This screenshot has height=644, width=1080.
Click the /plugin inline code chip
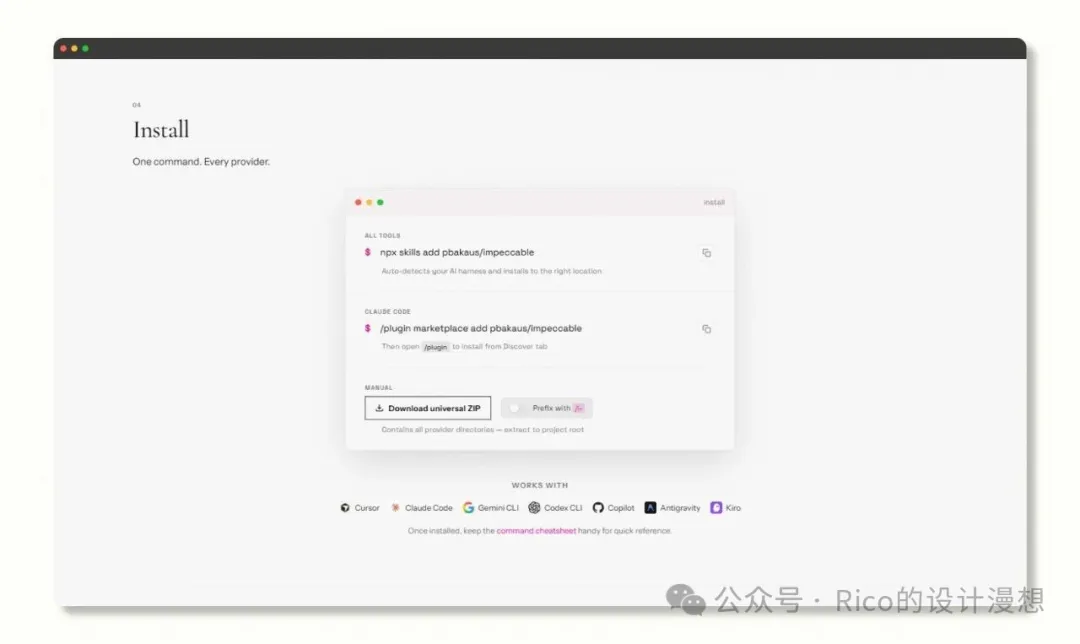(x=435, y=347)
